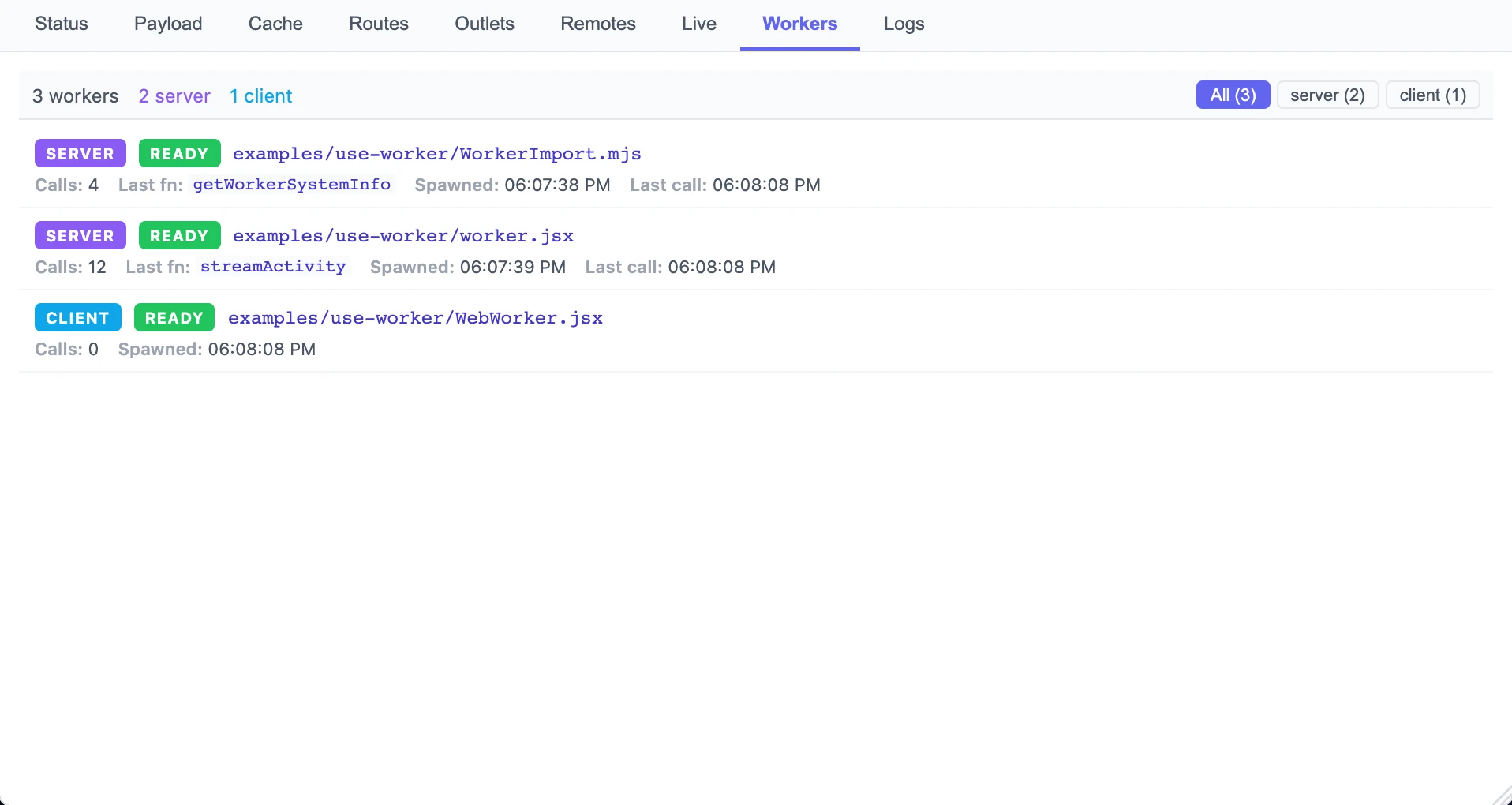Click the CLIENT badge on WebWorker row
The width and height of the screenshot is (1512, 805).
click(x=77, y=318)
